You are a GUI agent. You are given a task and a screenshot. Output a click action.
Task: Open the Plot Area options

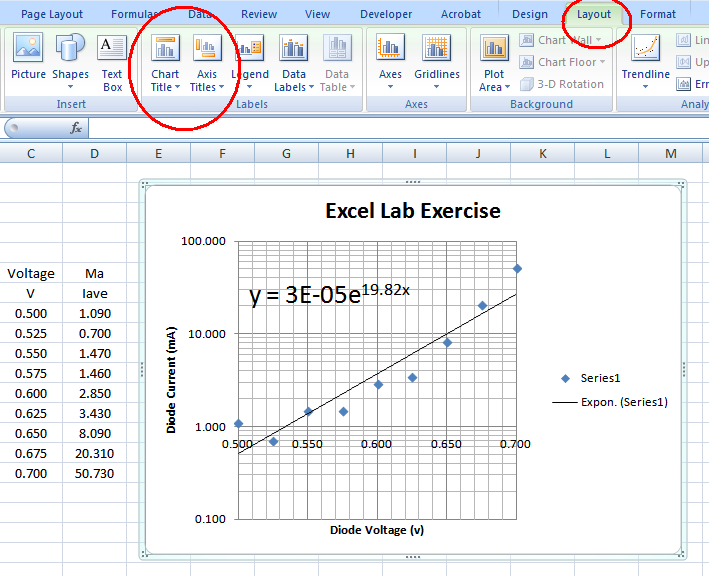point(494,62)
